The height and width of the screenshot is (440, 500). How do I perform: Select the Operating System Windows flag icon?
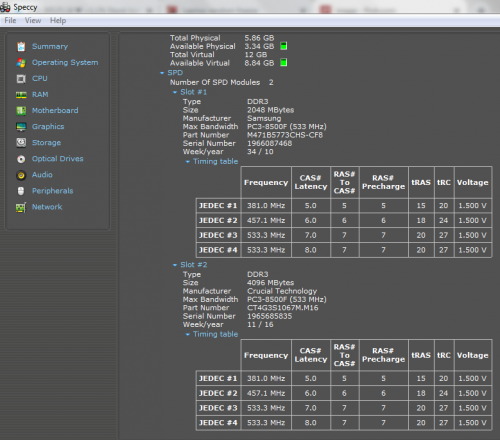pos(21,63)
